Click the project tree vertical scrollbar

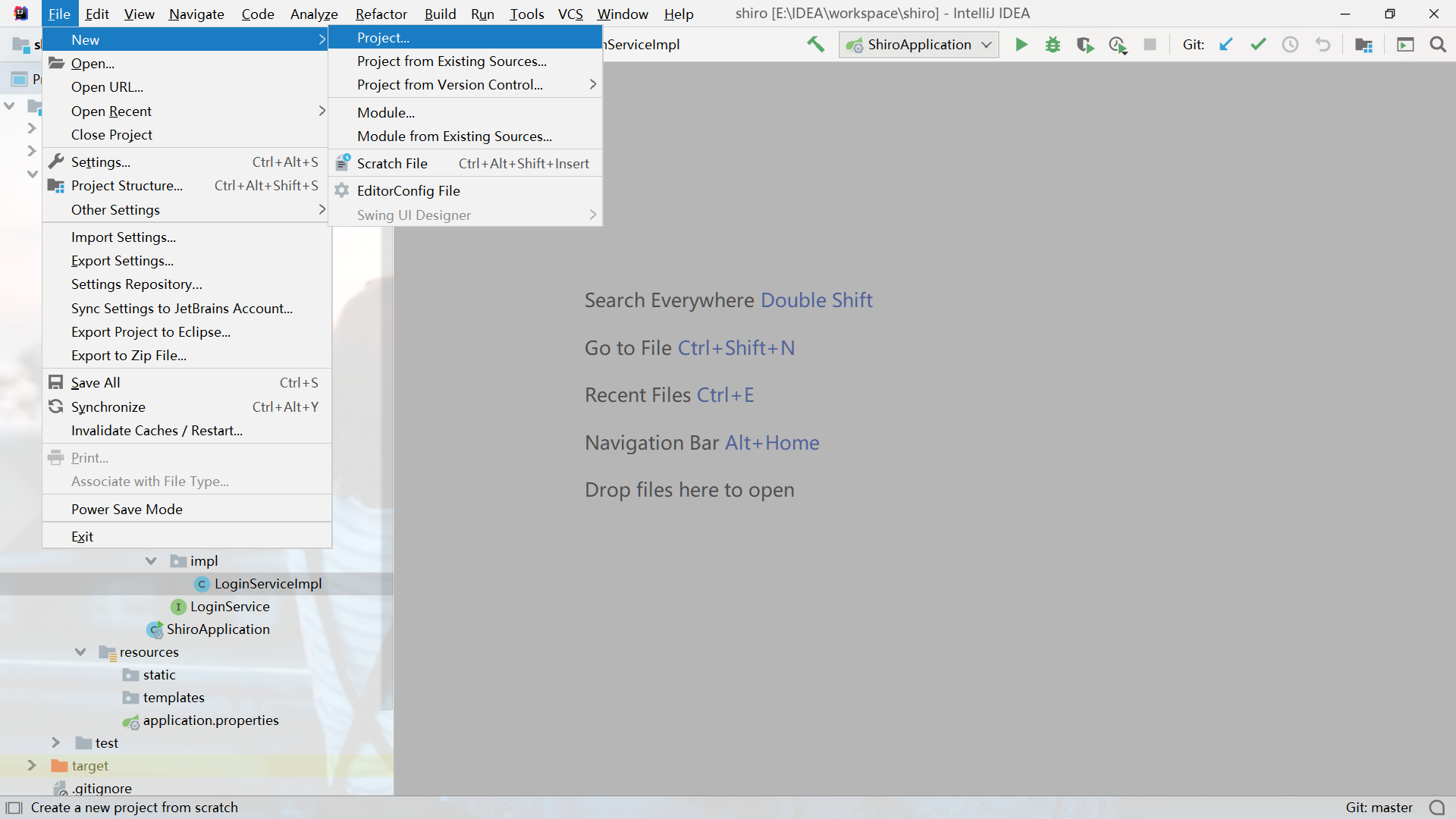pyautogui.click(x=387, y=468)
